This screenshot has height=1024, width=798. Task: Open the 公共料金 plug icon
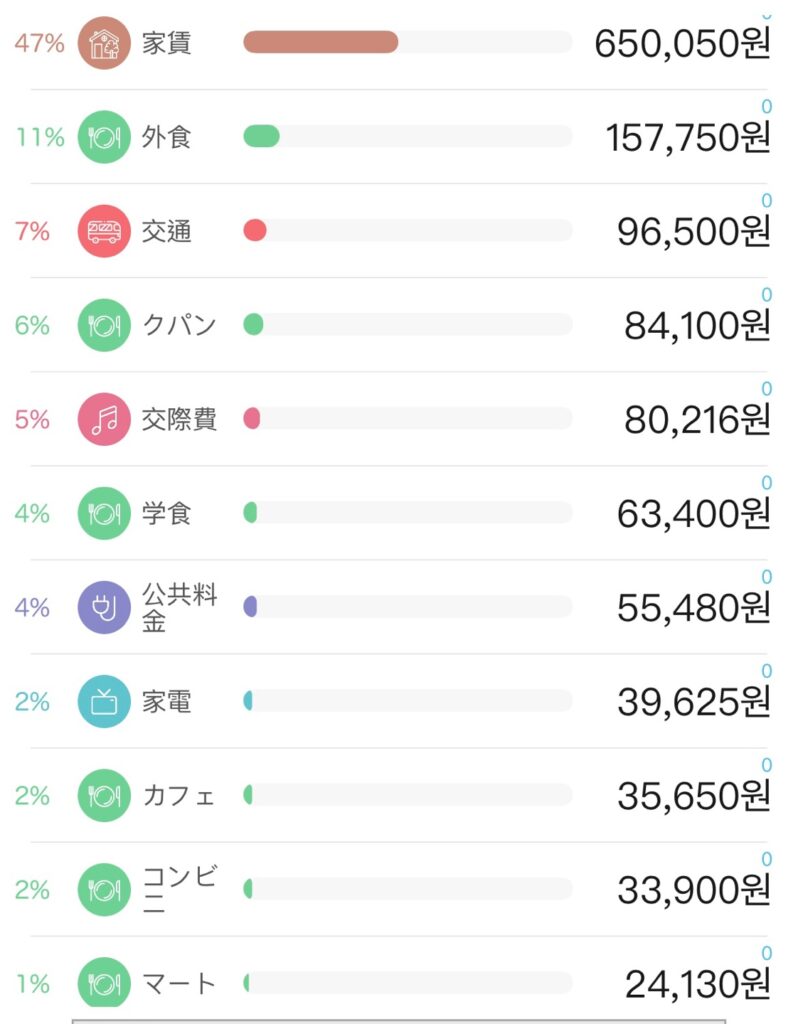(x=104, y=607)
